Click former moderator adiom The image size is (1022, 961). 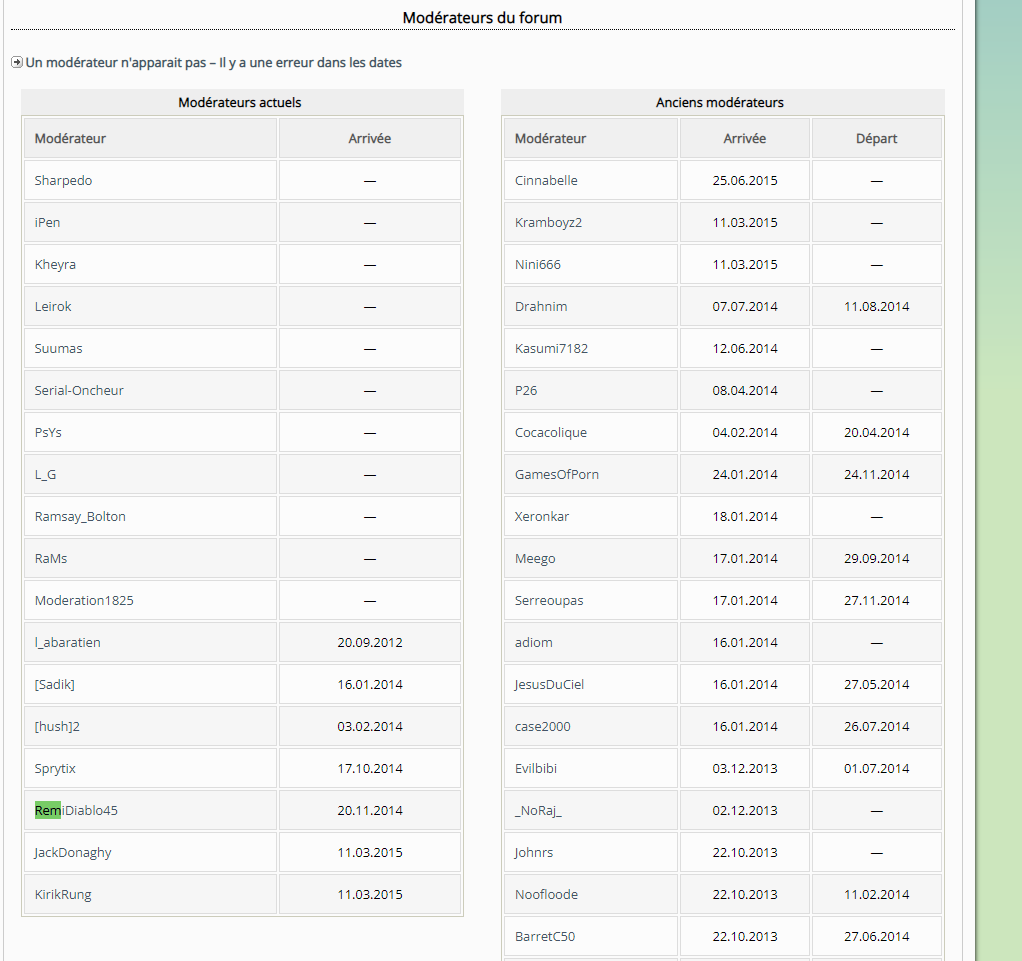533,642
